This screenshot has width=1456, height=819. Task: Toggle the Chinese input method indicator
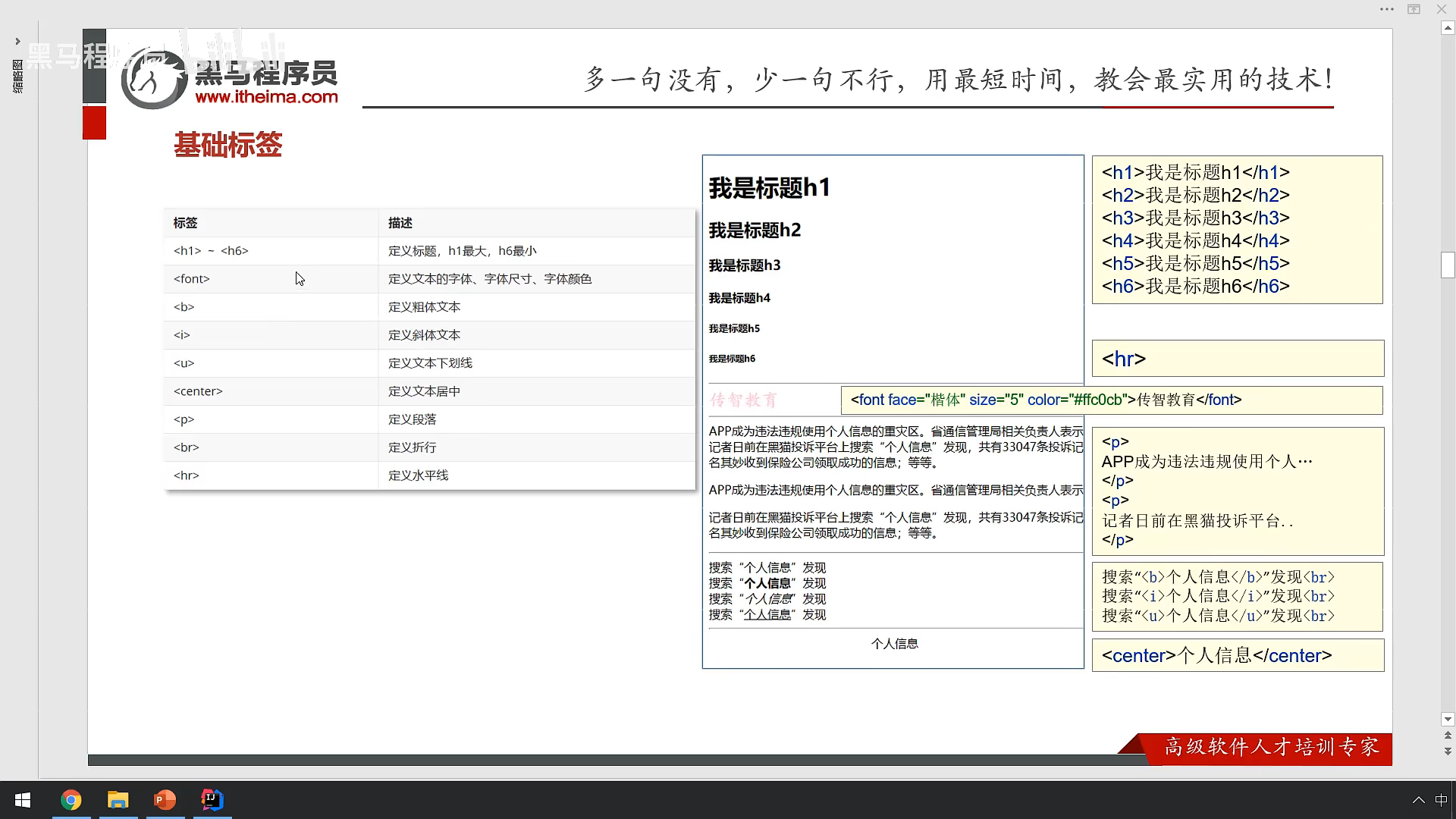coord(1441,800)
